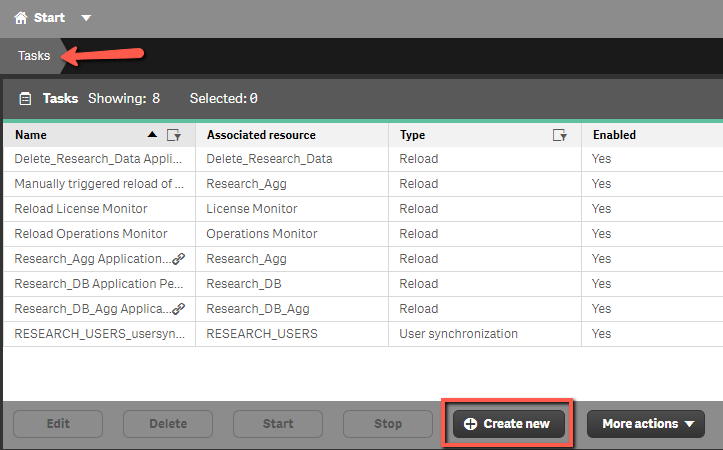Screen dimensions: 723x450
Task: Click the Delete button
Action: coord(168,424)
